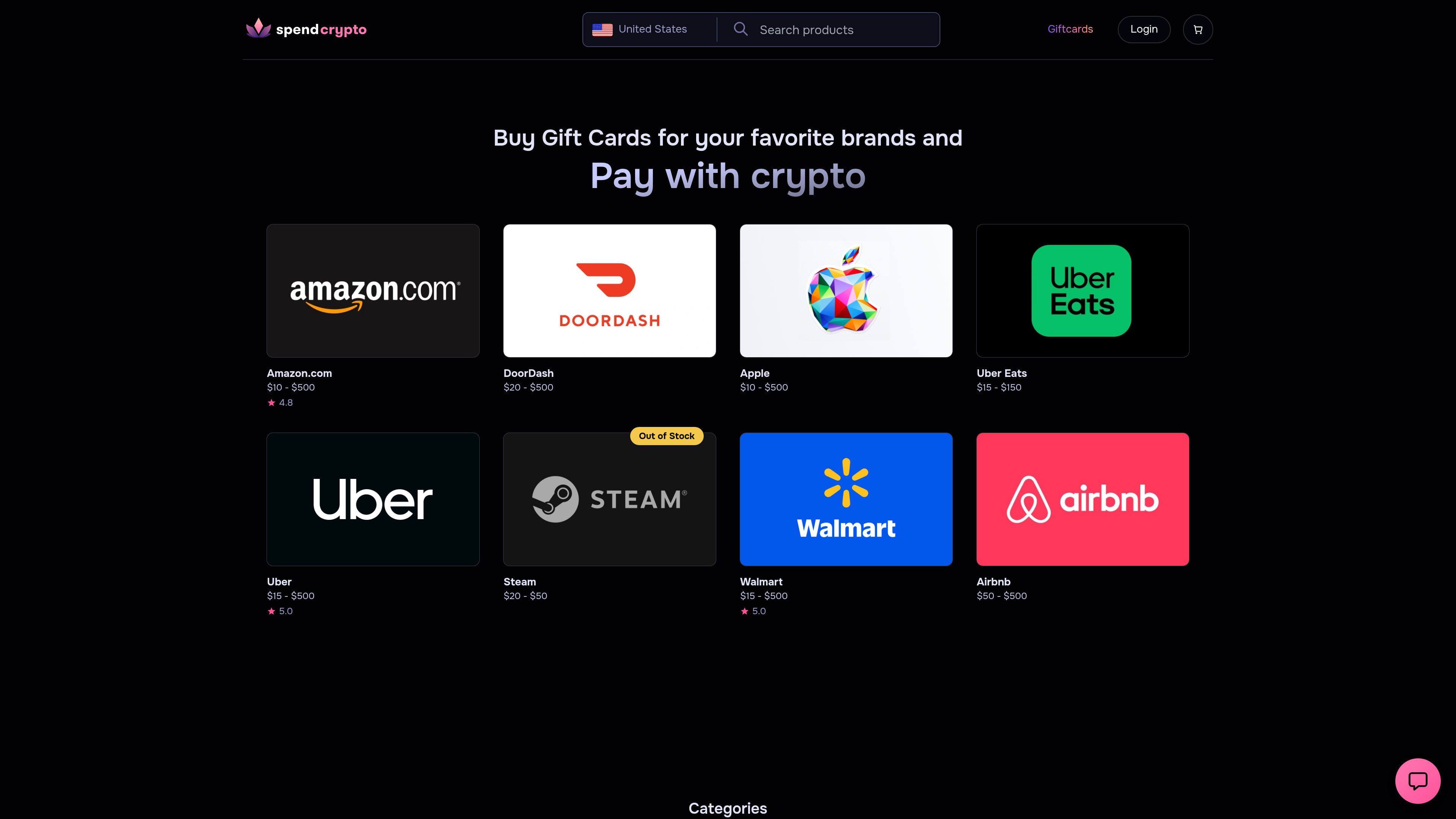Click the Login button
This screenshot has height=819, width=1456.
pos(1144,30)
